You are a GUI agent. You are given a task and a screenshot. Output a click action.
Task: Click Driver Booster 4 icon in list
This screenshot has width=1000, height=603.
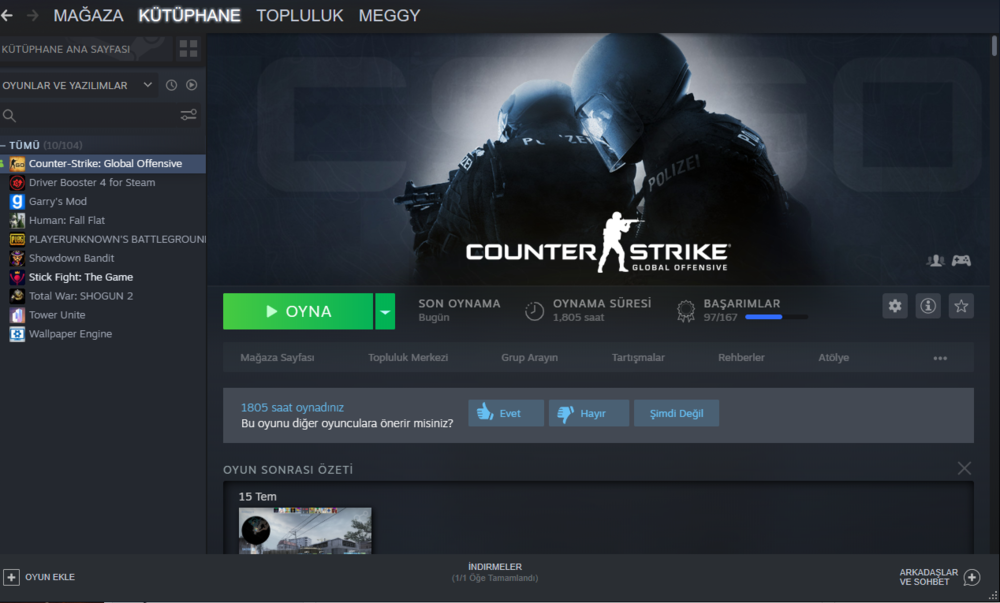17,183
